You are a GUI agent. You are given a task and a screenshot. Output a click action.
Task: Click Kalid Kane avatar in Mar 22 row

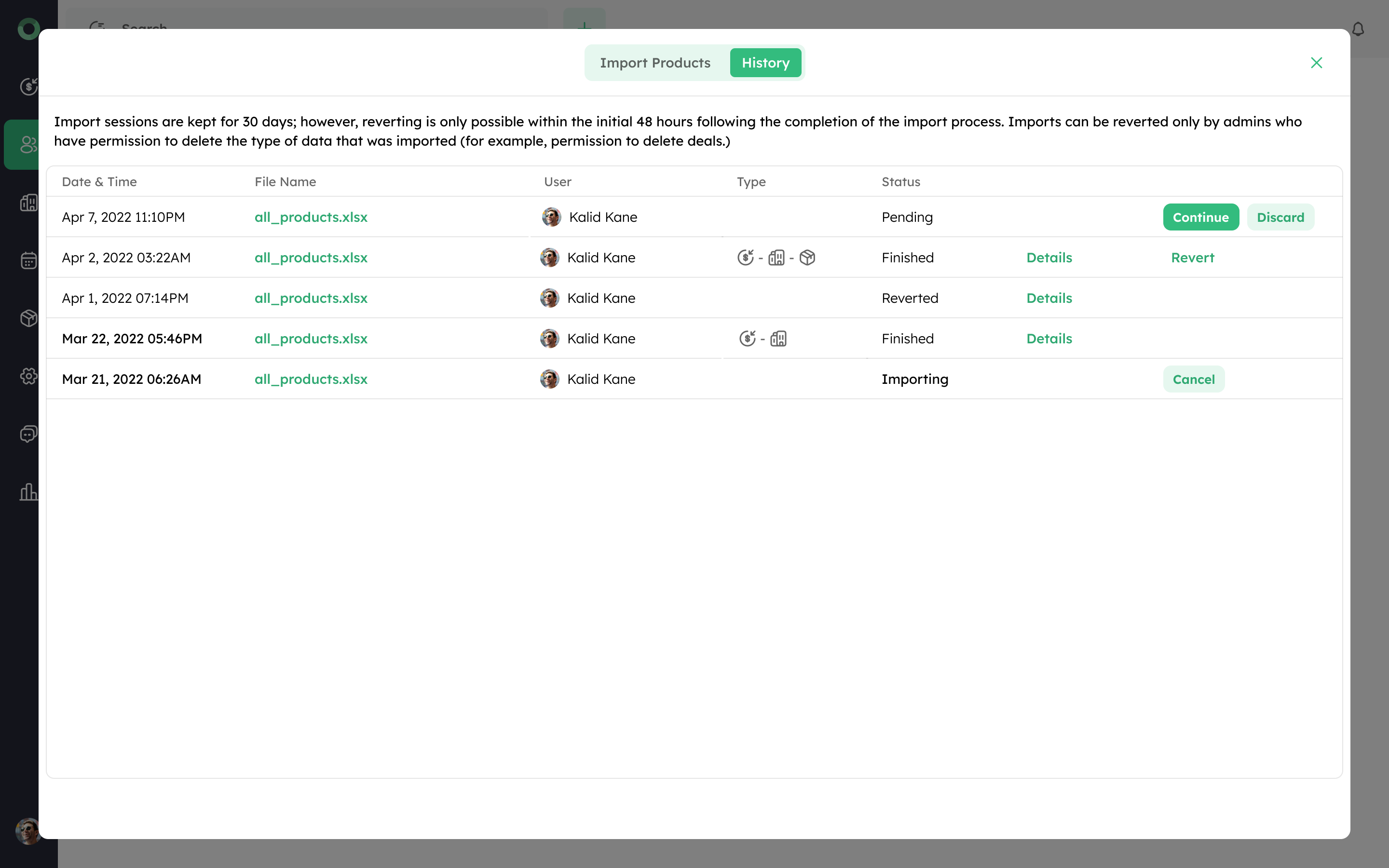[x=550, y=339]
